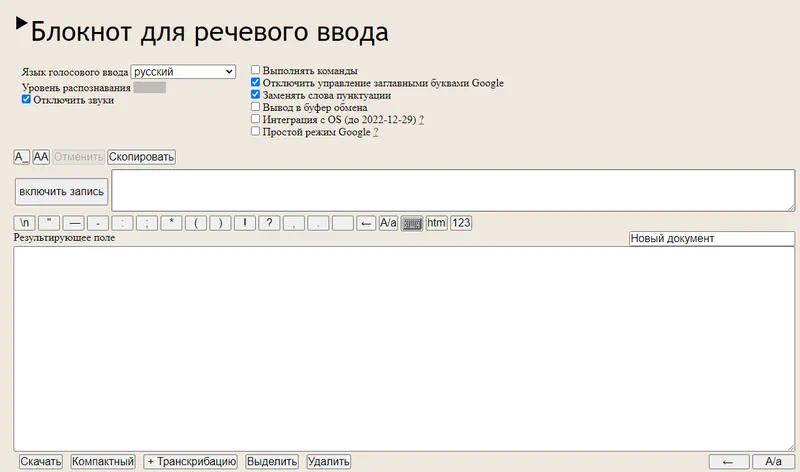Click the Выделить button
This screenshot has width=800, height=472.
click(272, 462)
